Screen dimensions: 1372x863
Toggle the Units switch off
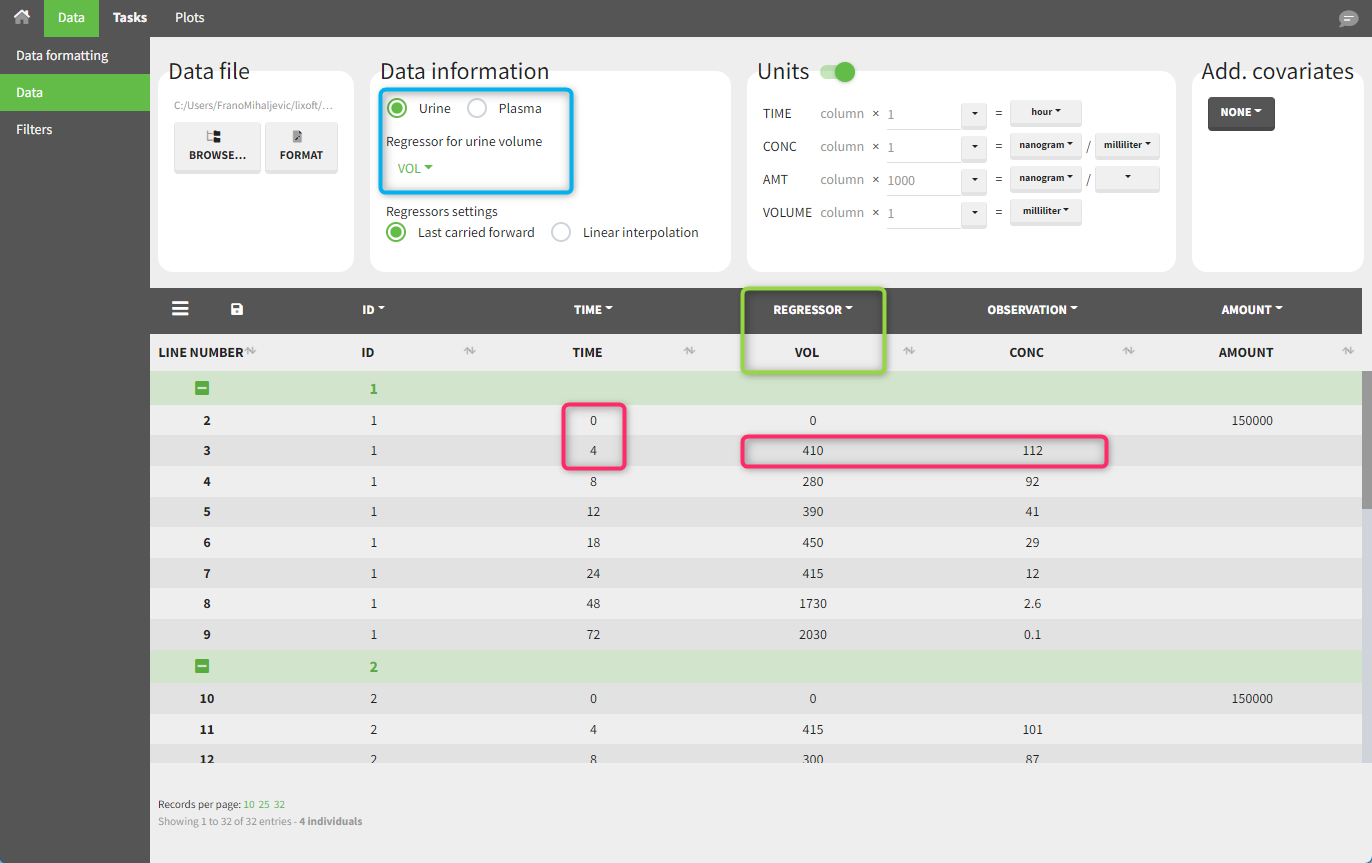(x=838, y=72)
